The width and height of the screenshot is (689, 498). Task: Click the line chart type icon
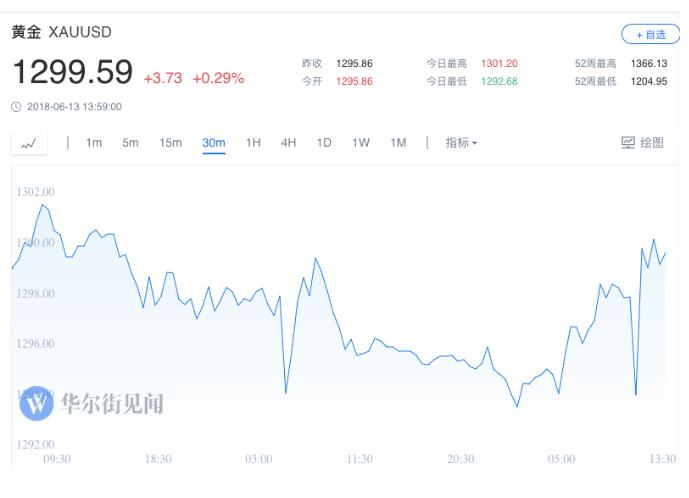click(x=28, y=143)
